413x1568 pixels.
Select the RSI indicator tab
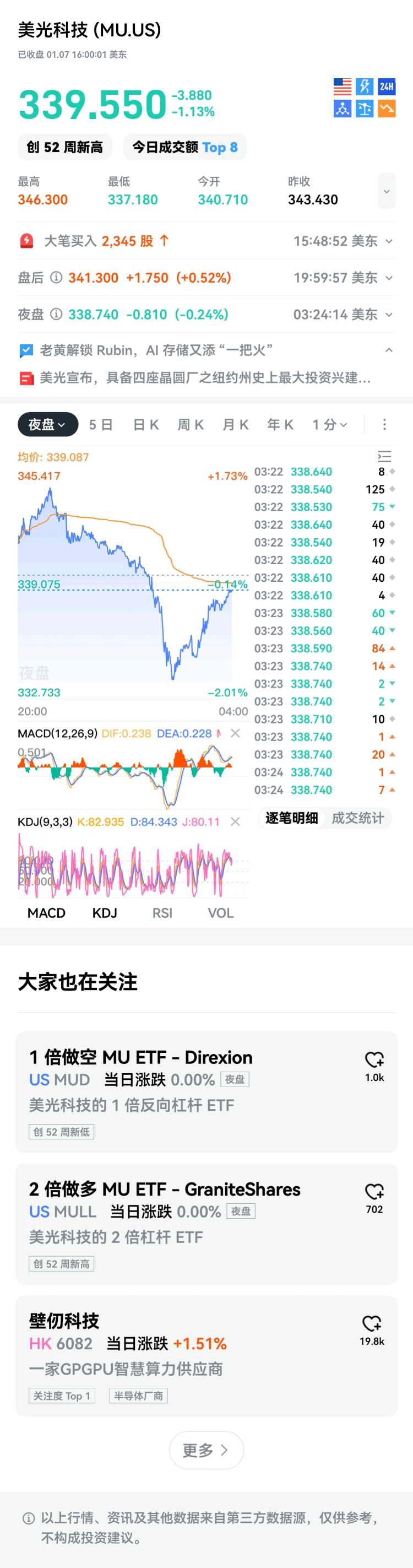(x=162, y=913)
